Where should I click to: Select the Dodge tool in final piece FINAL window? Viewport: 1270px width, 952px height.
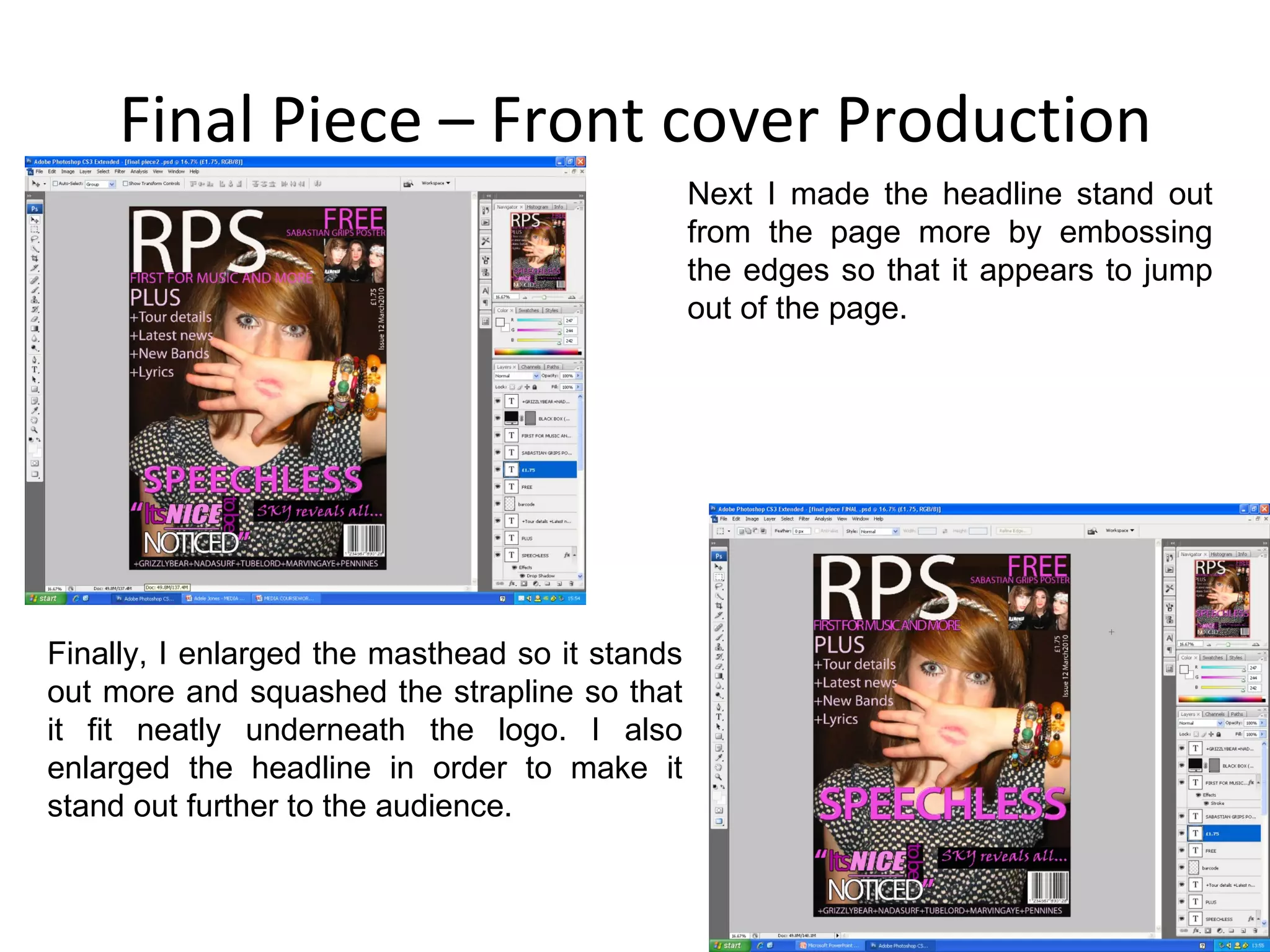(719, 695)
